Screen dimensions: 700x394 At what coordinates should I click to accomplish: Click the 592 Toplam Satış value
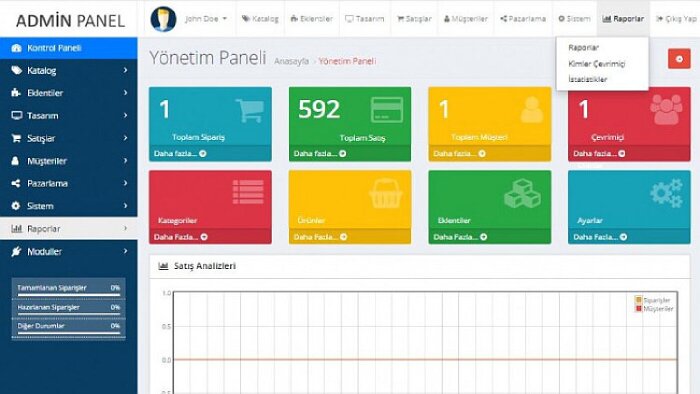pos(319,109)
